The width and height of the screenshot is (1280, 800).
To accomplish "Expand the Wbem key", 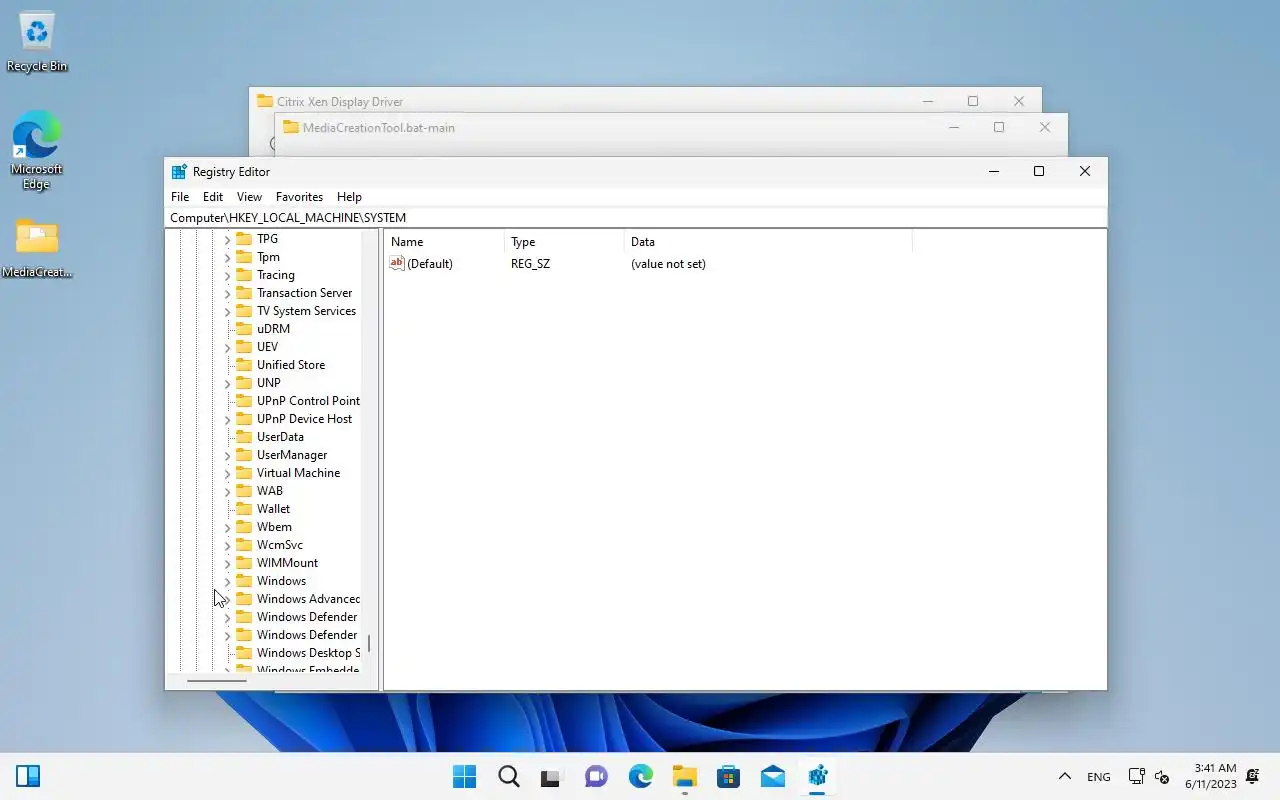I will (227, 528).
